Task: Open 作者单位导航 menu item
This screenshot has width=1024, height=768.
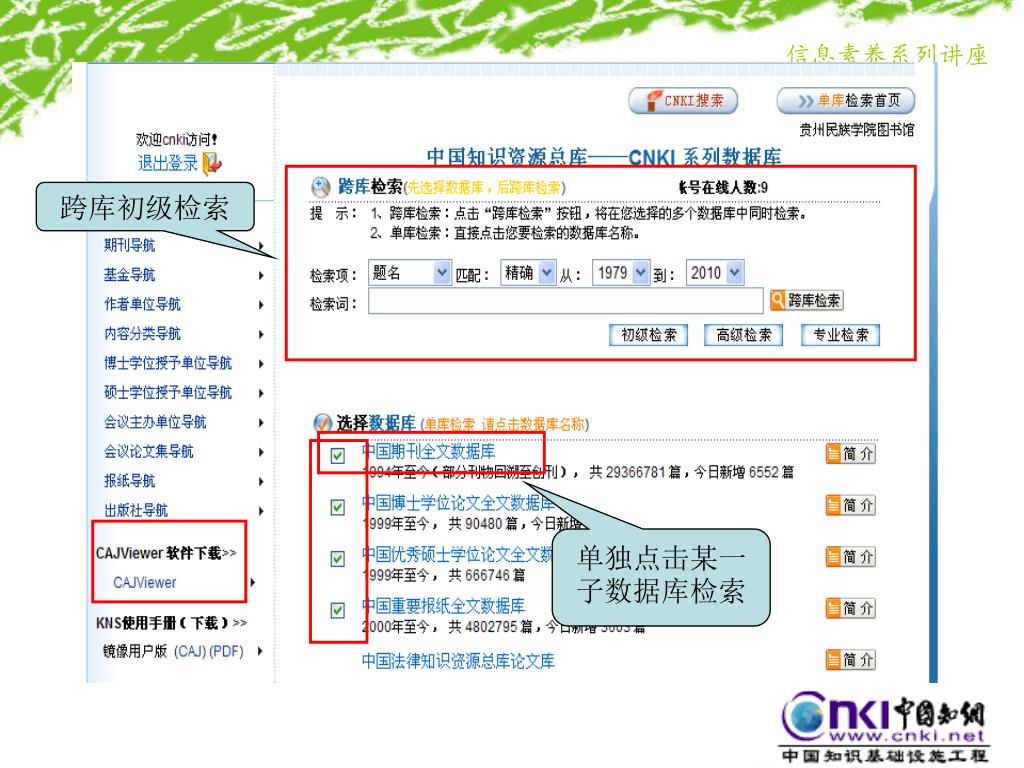Action: pyautogui.click(x=142, y=304)
